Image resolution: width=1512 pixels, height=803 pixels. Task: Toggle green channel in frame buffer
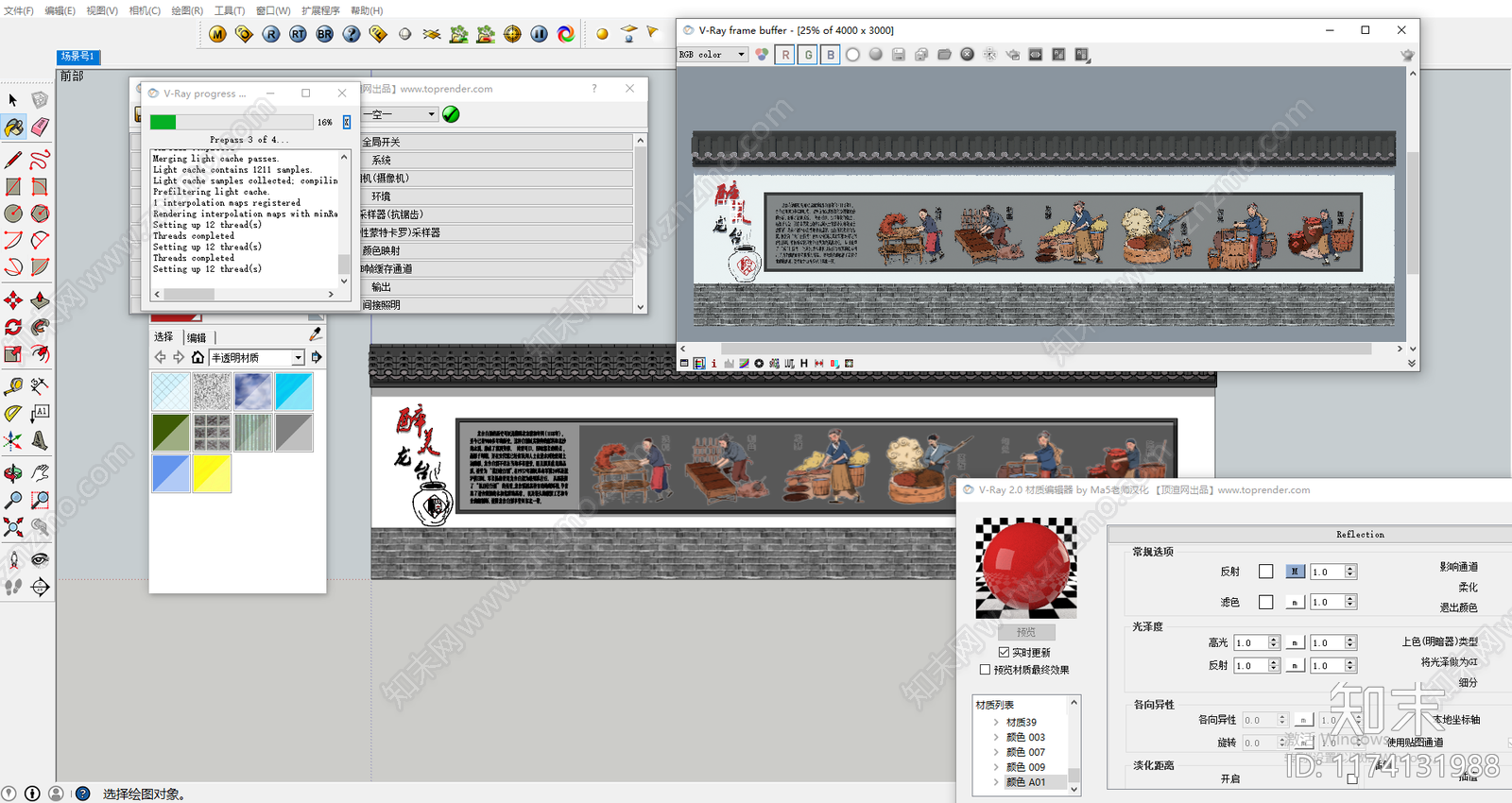pos(808,55)
